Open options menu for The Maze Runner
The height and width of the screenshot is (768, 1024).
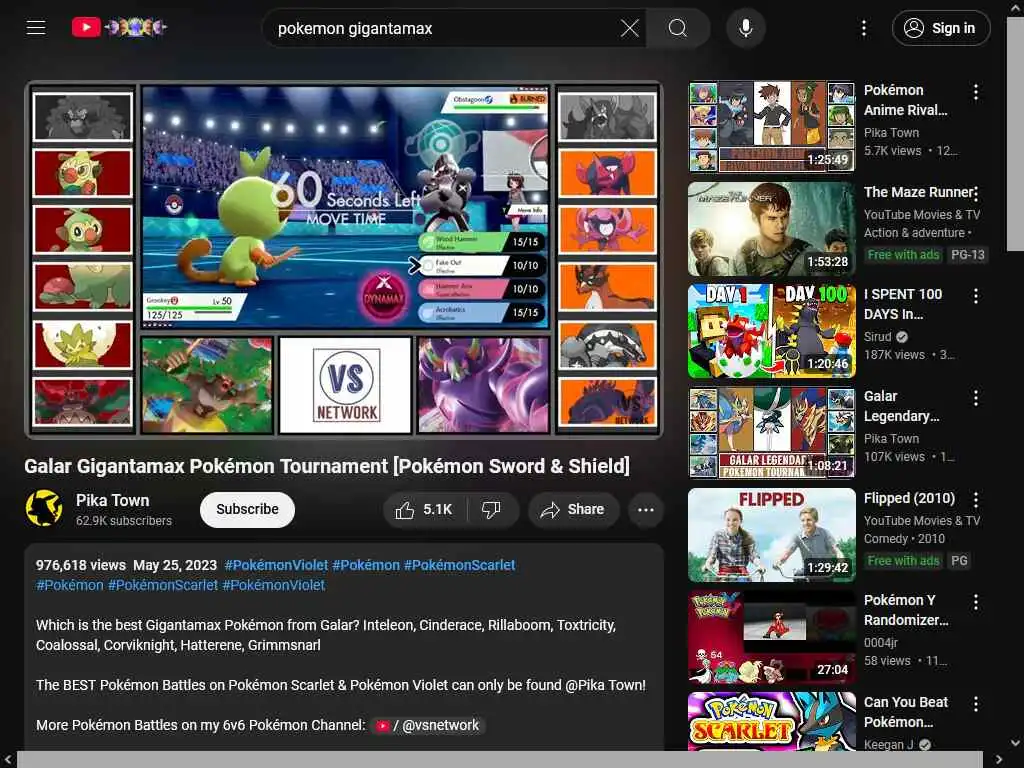tap(976, 194)
